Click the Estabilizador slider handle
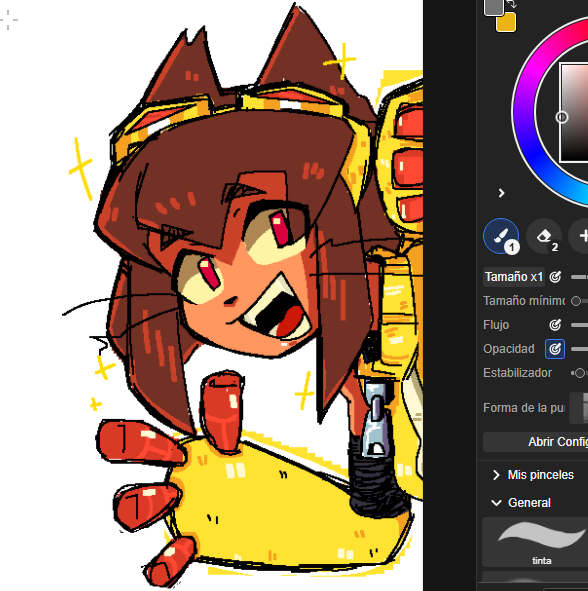 pyautogui.click(x=580, y=373)
